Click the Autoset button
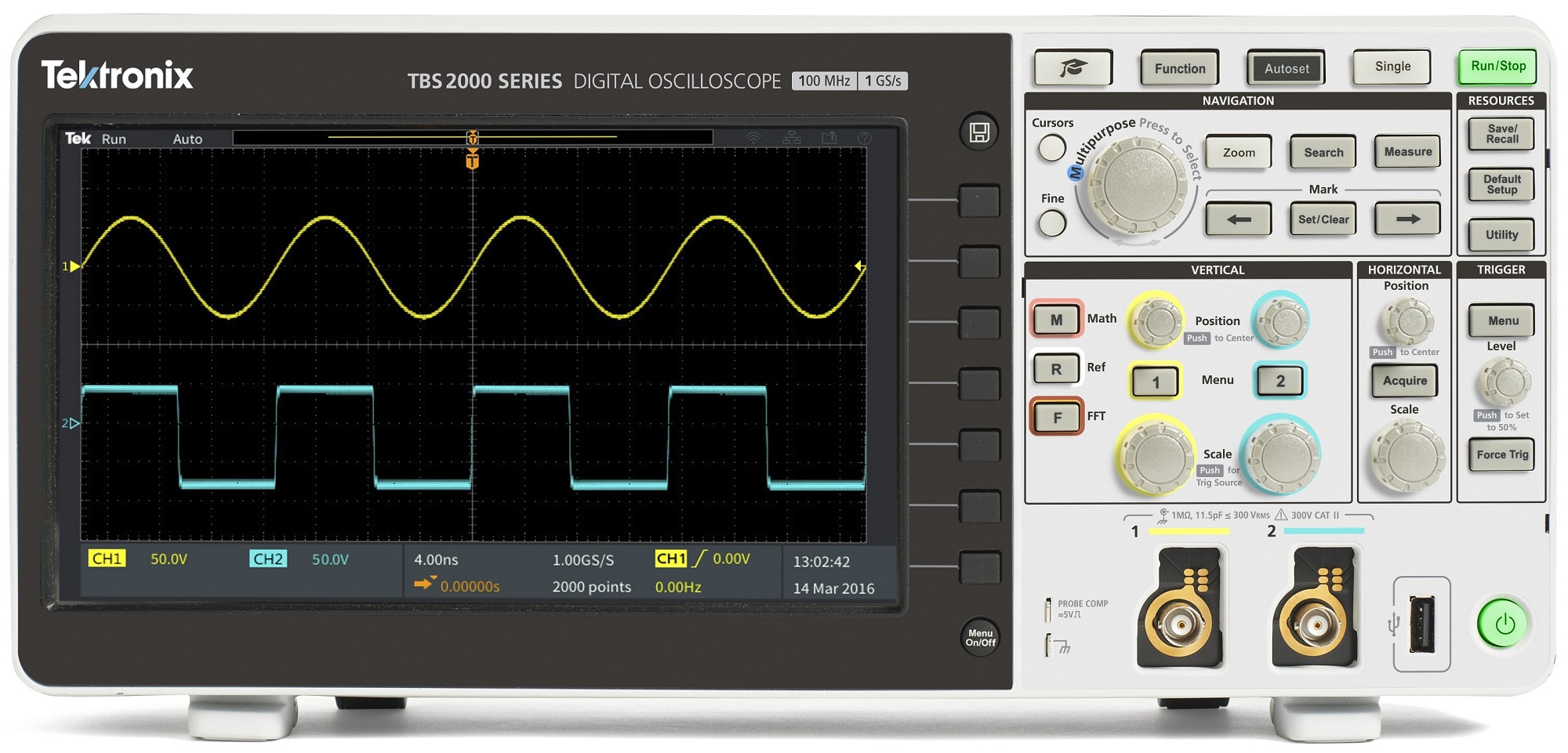The width and height of the screenshot is (1568, 753). coord(1286,68)
